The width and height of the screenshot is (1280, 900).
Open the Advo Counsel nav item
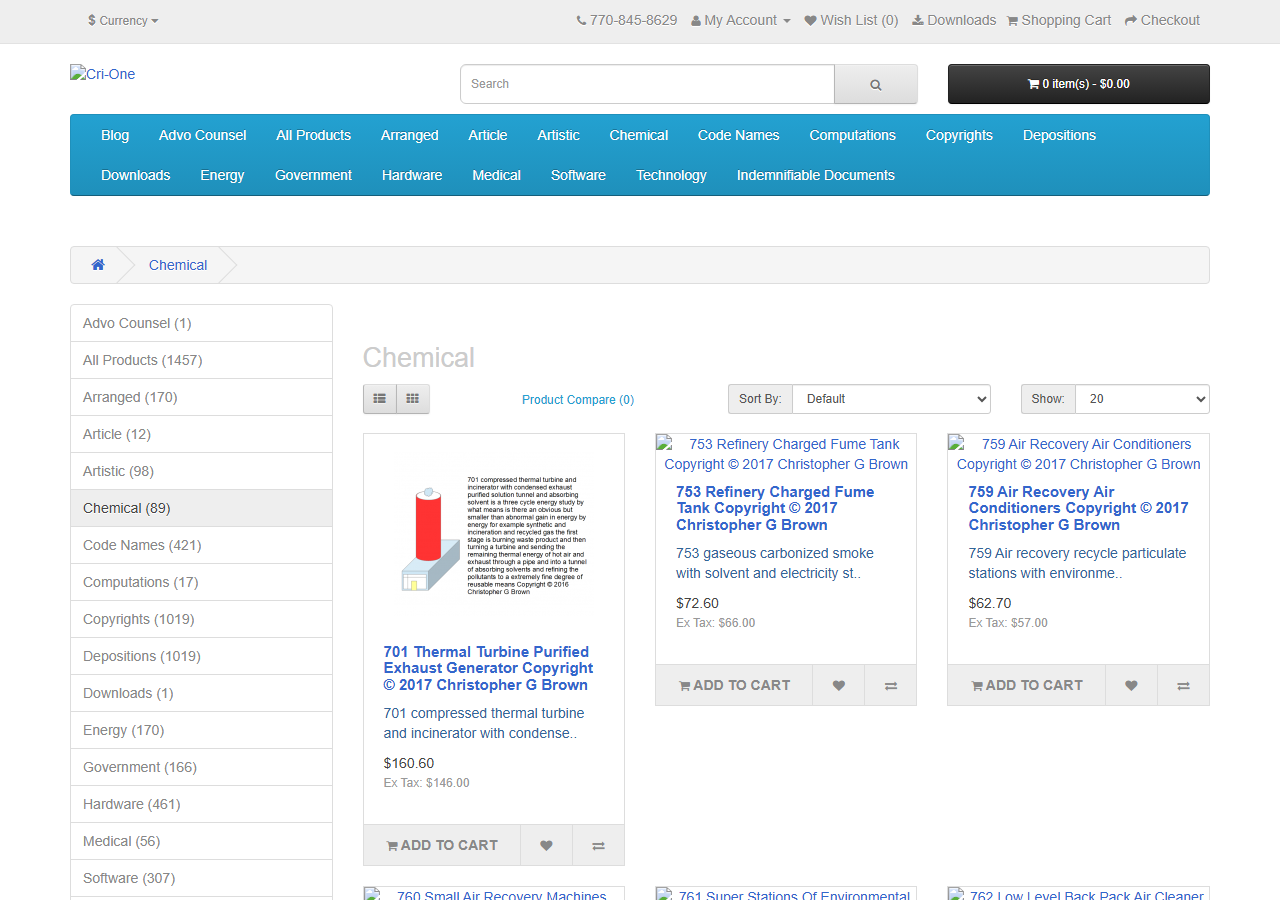202,135
